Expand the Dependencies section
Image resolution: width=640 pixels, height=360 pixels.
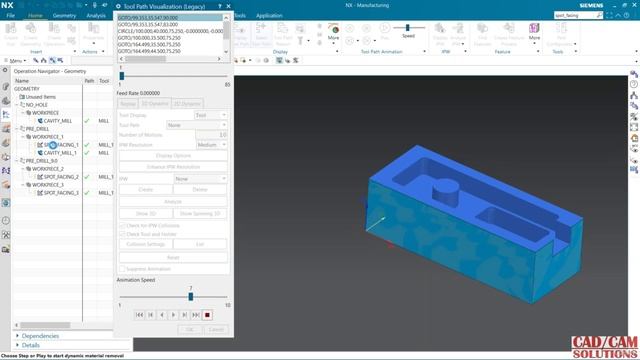(x=18, y=336)
